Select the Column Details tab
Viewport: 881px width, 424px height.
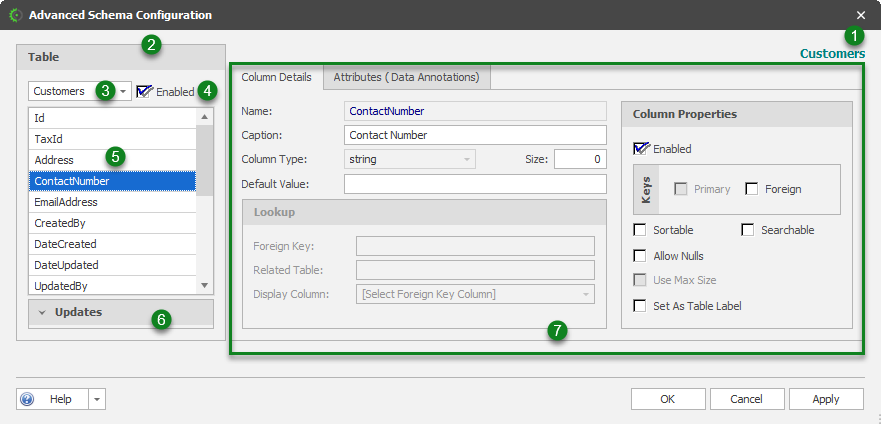[x=276, y=77]
